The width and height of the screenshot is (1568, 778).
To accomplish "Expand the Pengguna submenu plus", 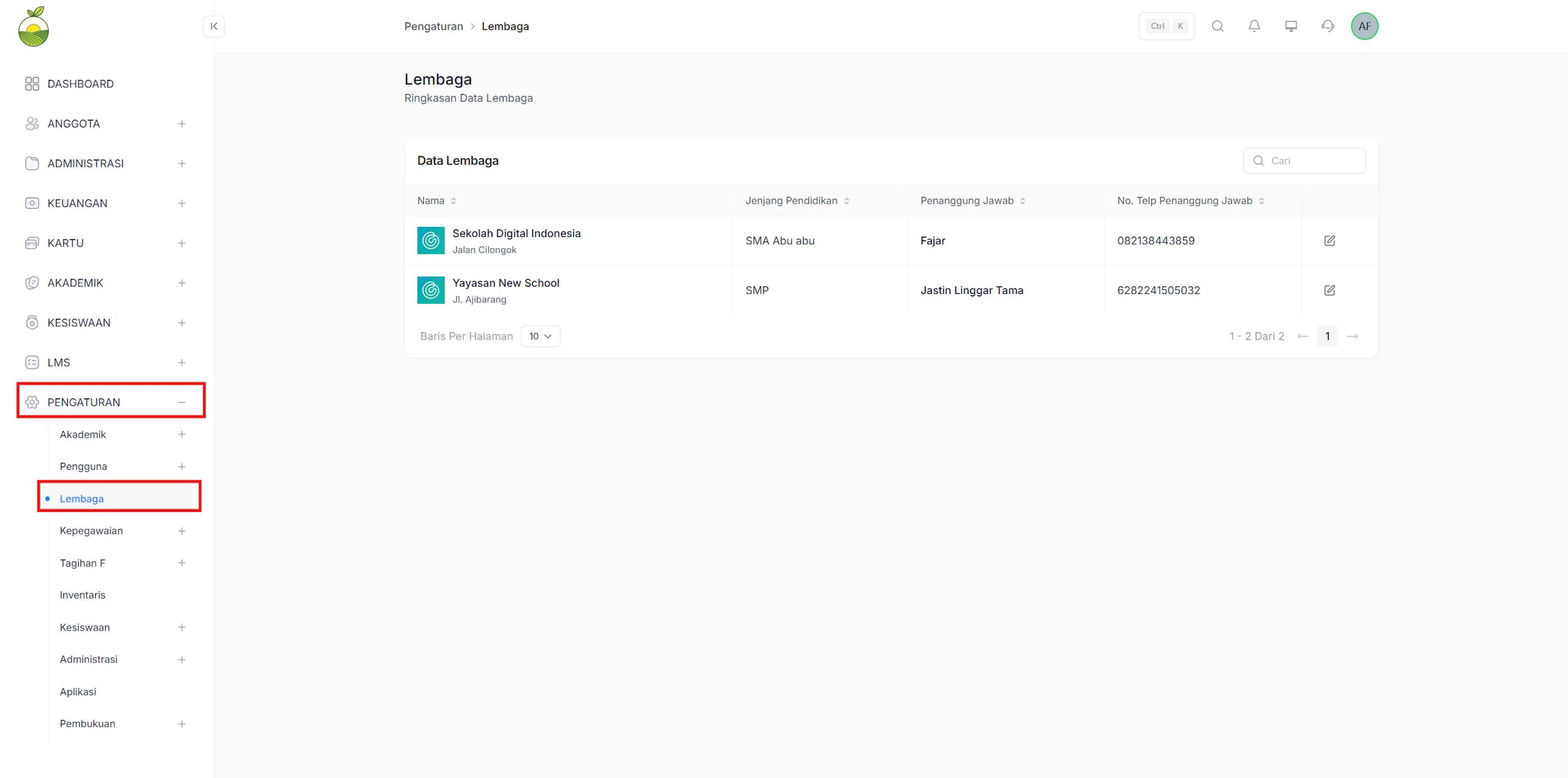I will [181, 467].
